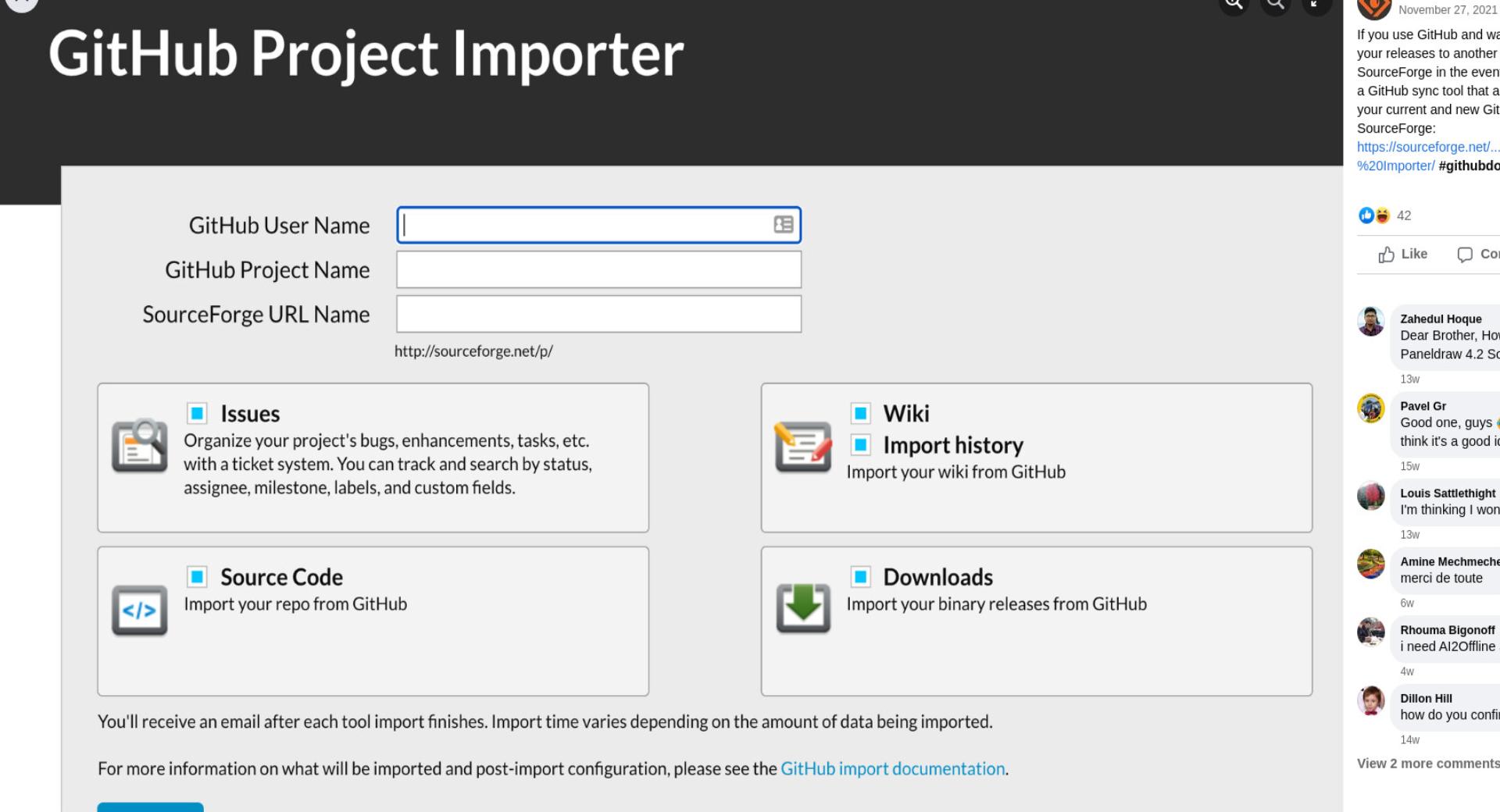Zoom in on the photo viewer image
This screenshot has height=812, width=1500.
pyautogui.click(x=1234, y=3)
